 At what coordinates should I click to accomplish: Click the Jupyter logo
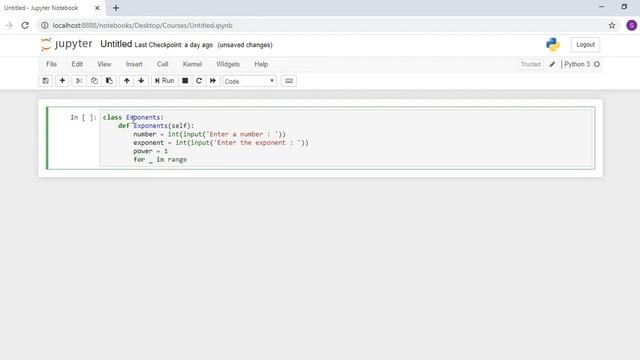click(67, 44)
